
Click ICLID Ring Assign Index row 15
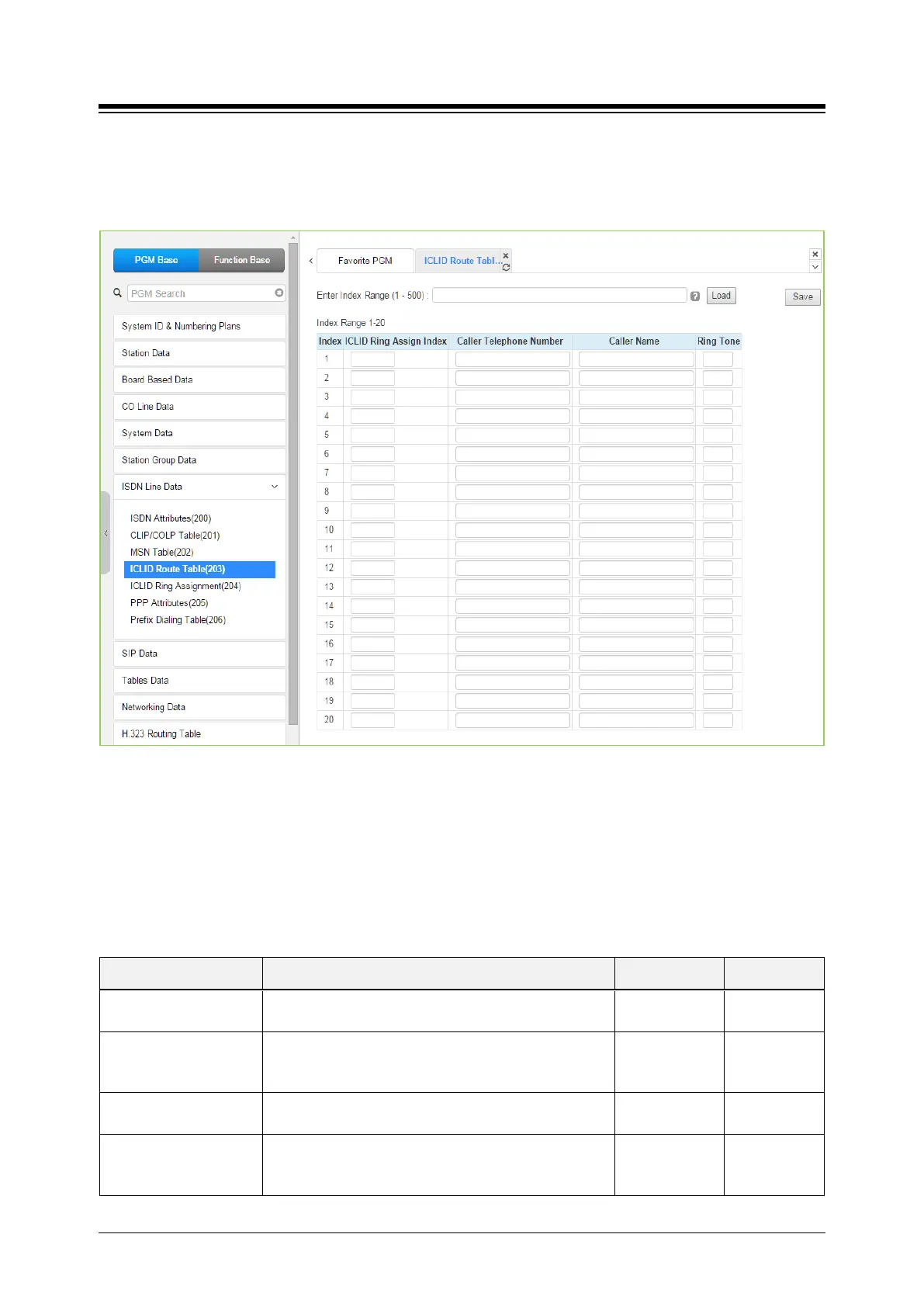[372, 625]
